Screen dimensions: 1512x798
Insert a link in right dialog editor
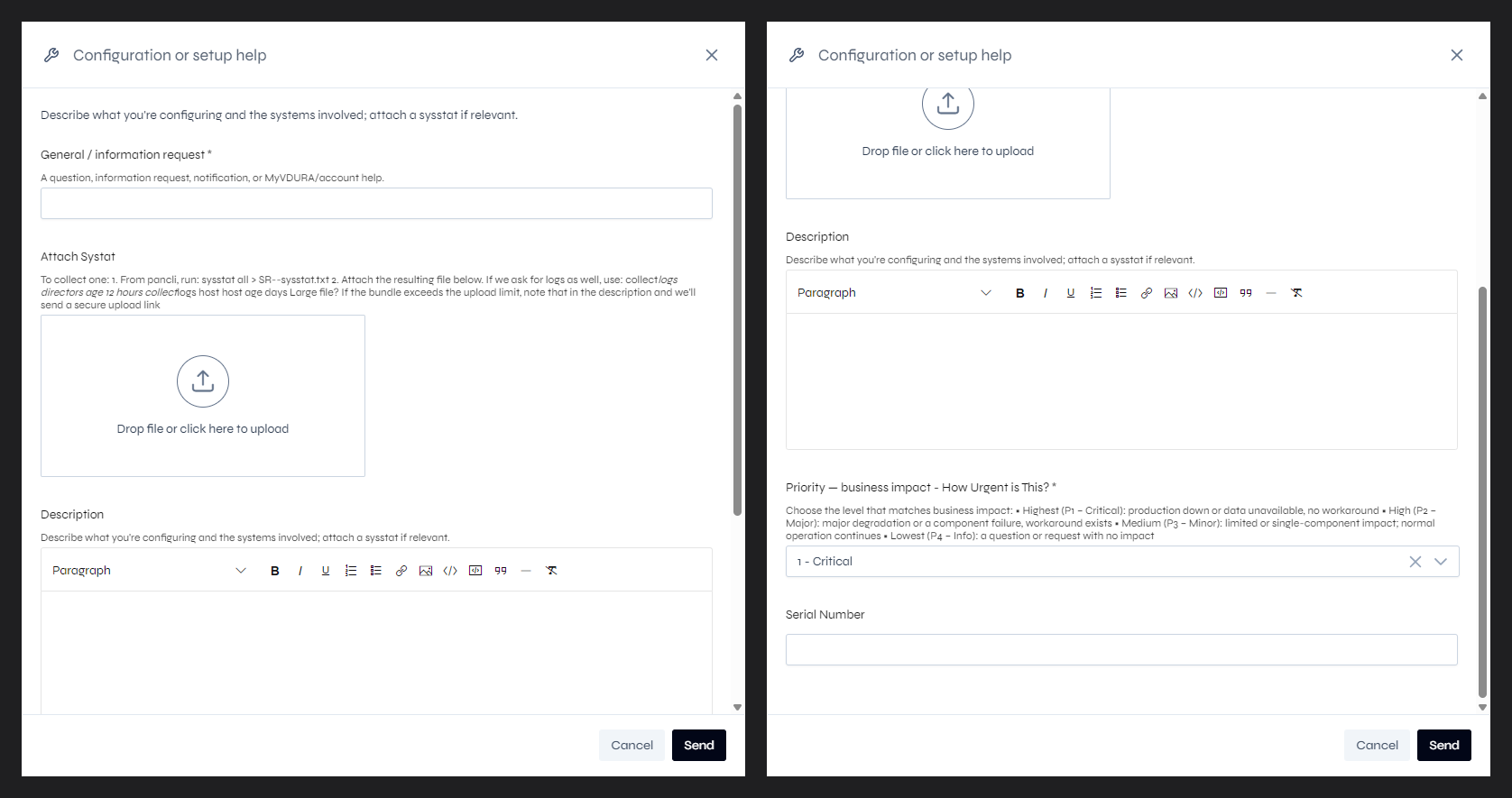coord(1147,293)
